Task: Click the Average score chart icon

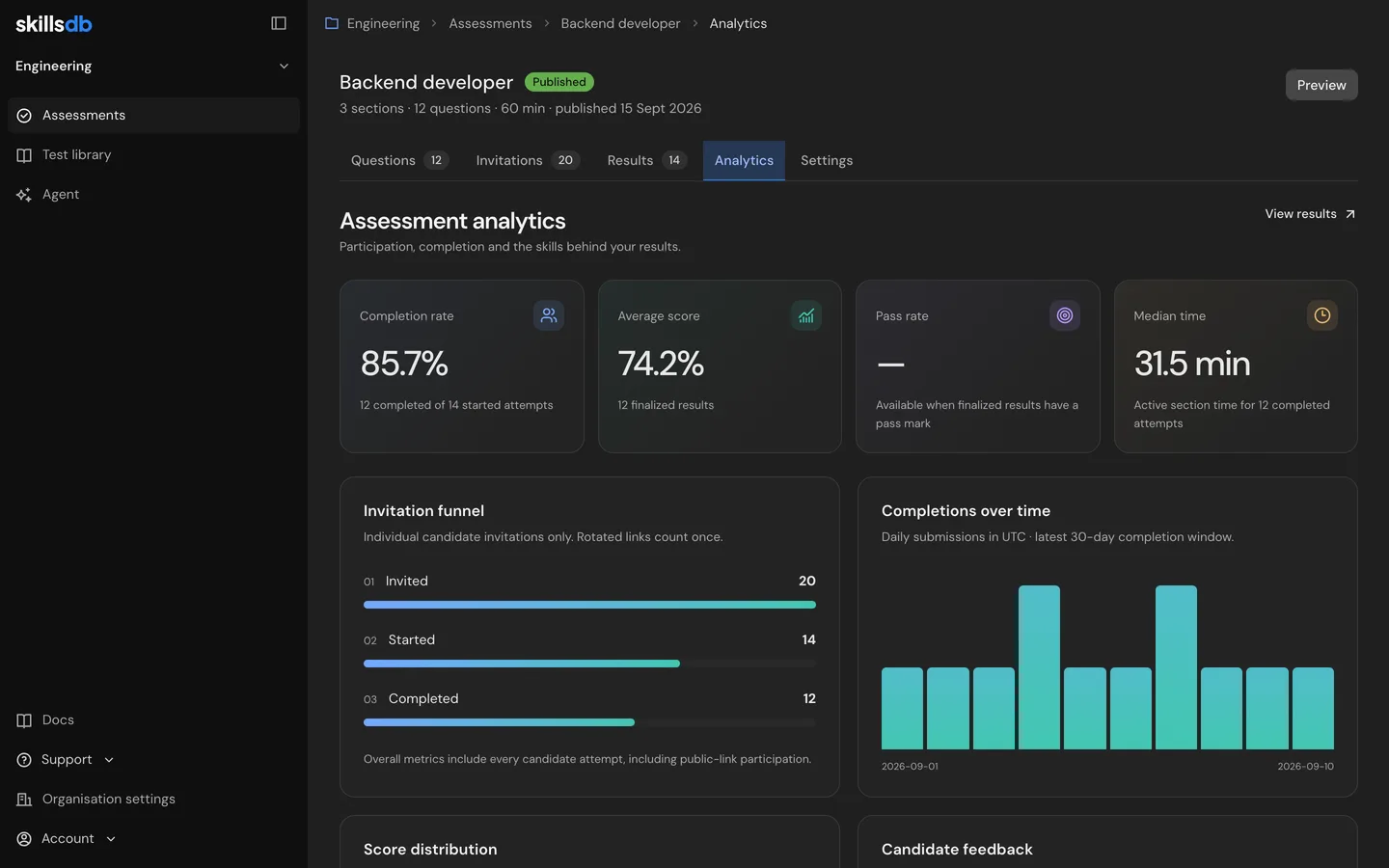Action: coord(806,315)
